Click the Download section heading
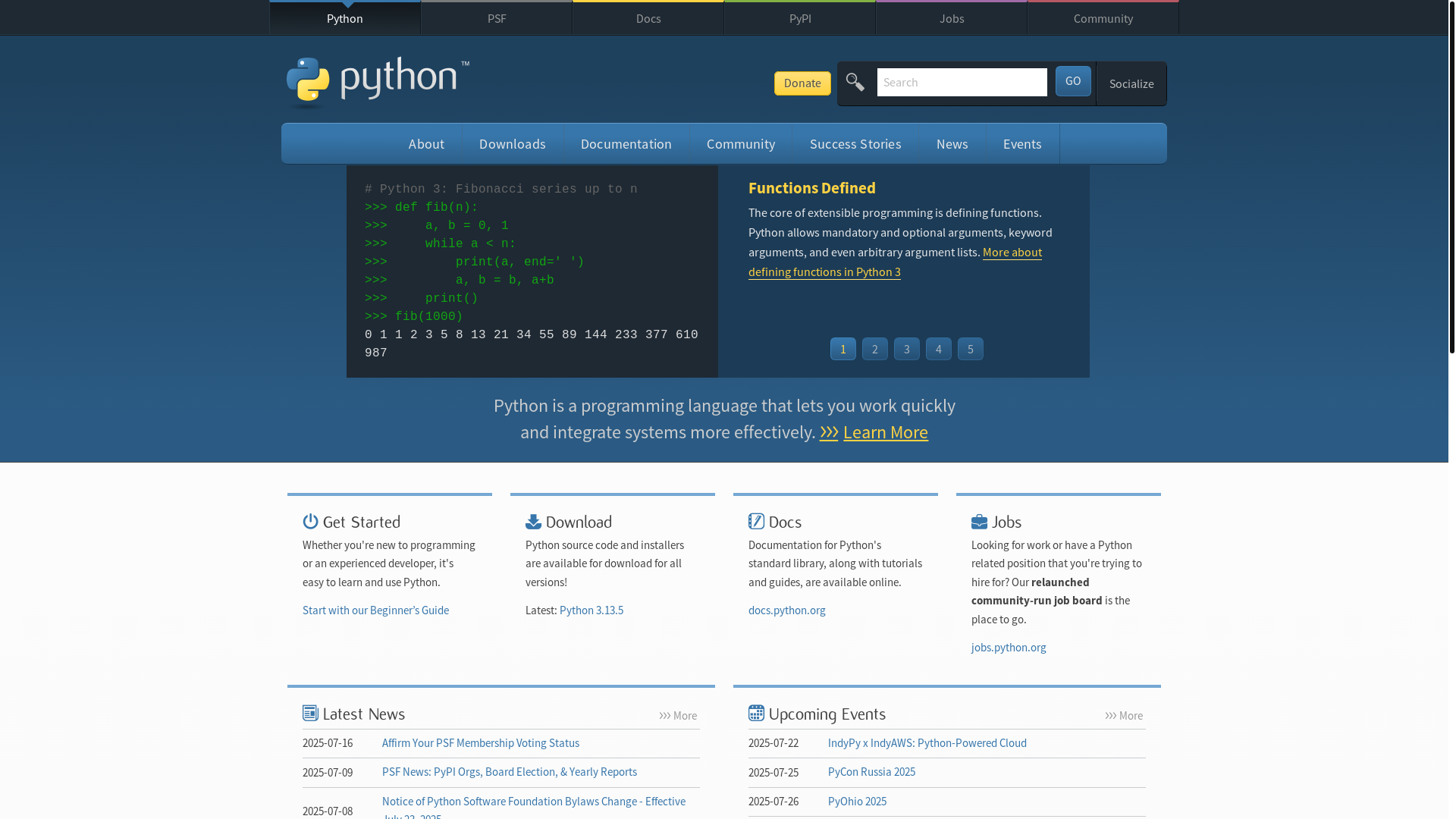The image size is (1456, 819). (579, 522)
